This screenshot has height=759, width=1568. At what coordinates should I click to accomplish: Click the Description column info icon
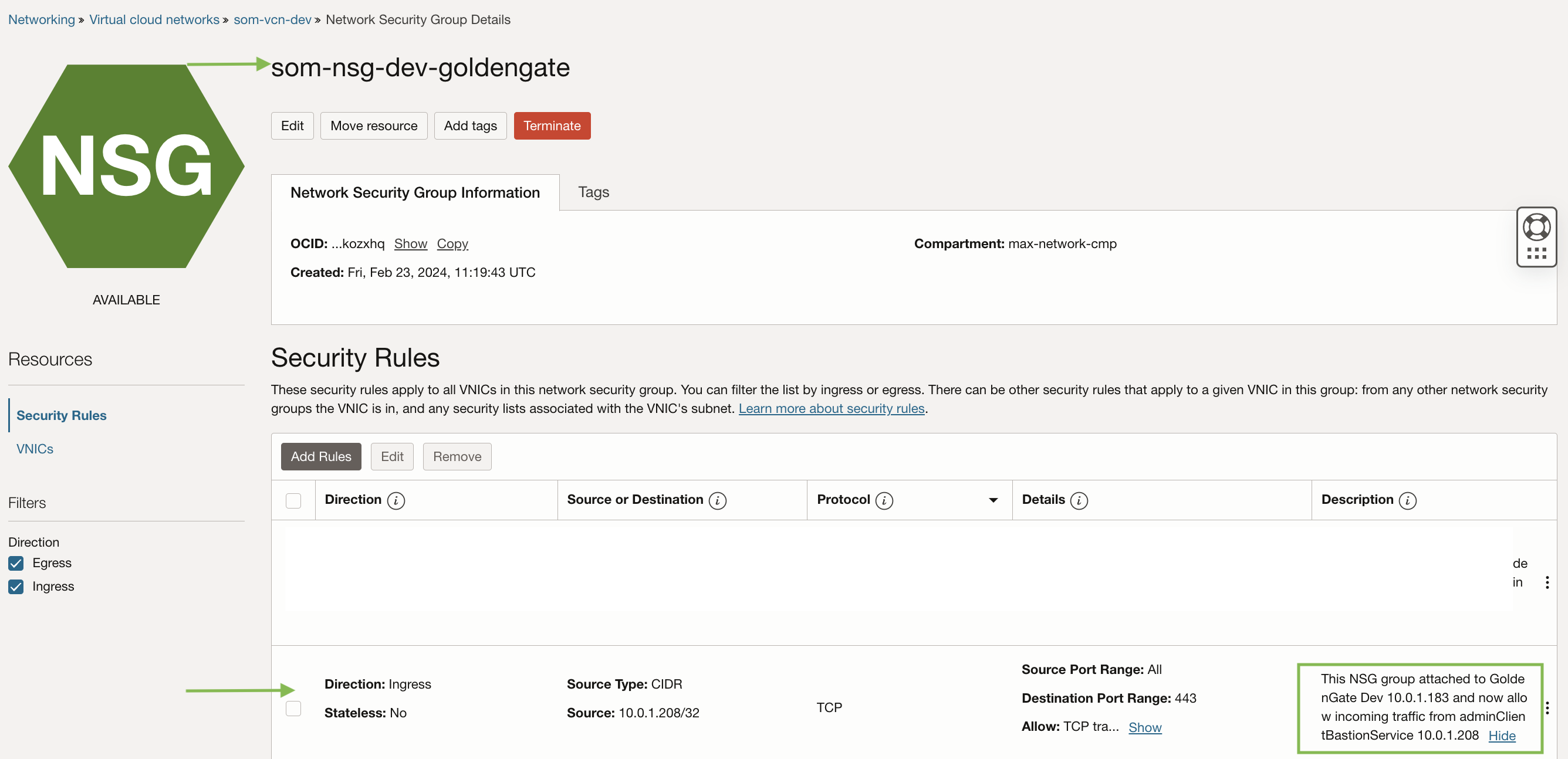point(1407,500)
